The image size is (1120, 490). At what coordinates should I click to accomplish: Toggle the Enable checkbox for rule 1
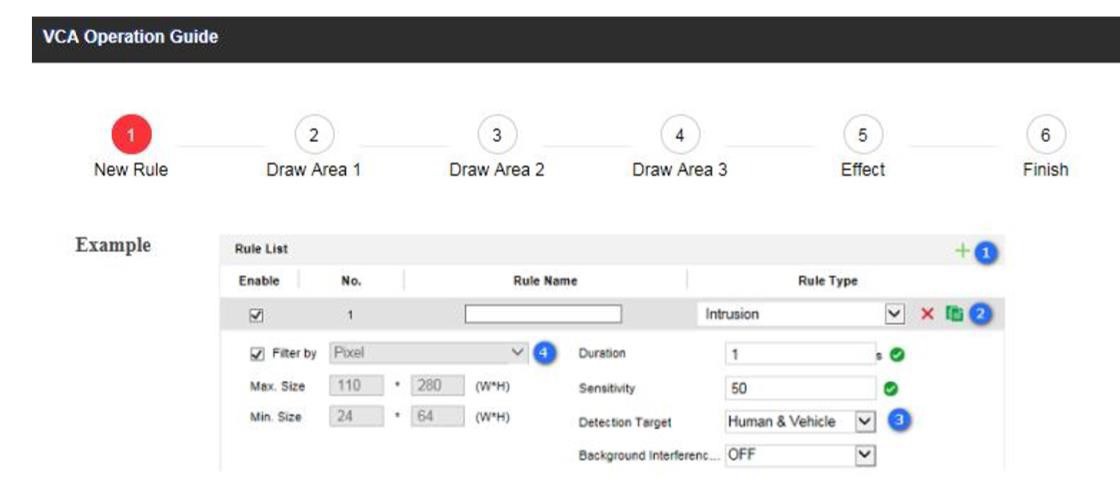coord(256,315)
